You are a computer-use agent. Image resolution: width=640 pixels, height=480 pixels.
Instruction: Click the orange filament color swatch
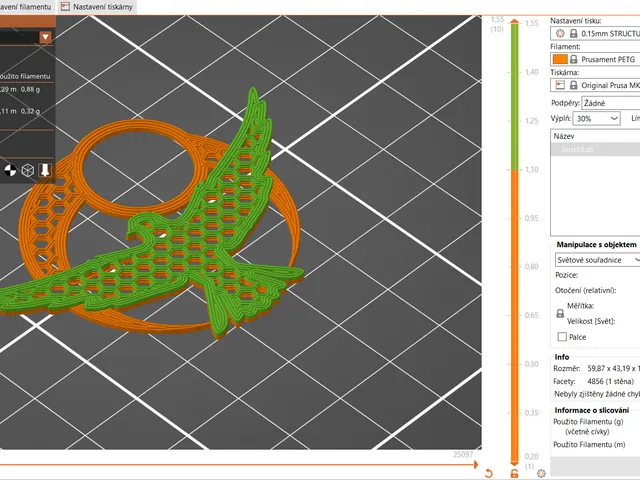pyautogui.click(x=560, y=59)
